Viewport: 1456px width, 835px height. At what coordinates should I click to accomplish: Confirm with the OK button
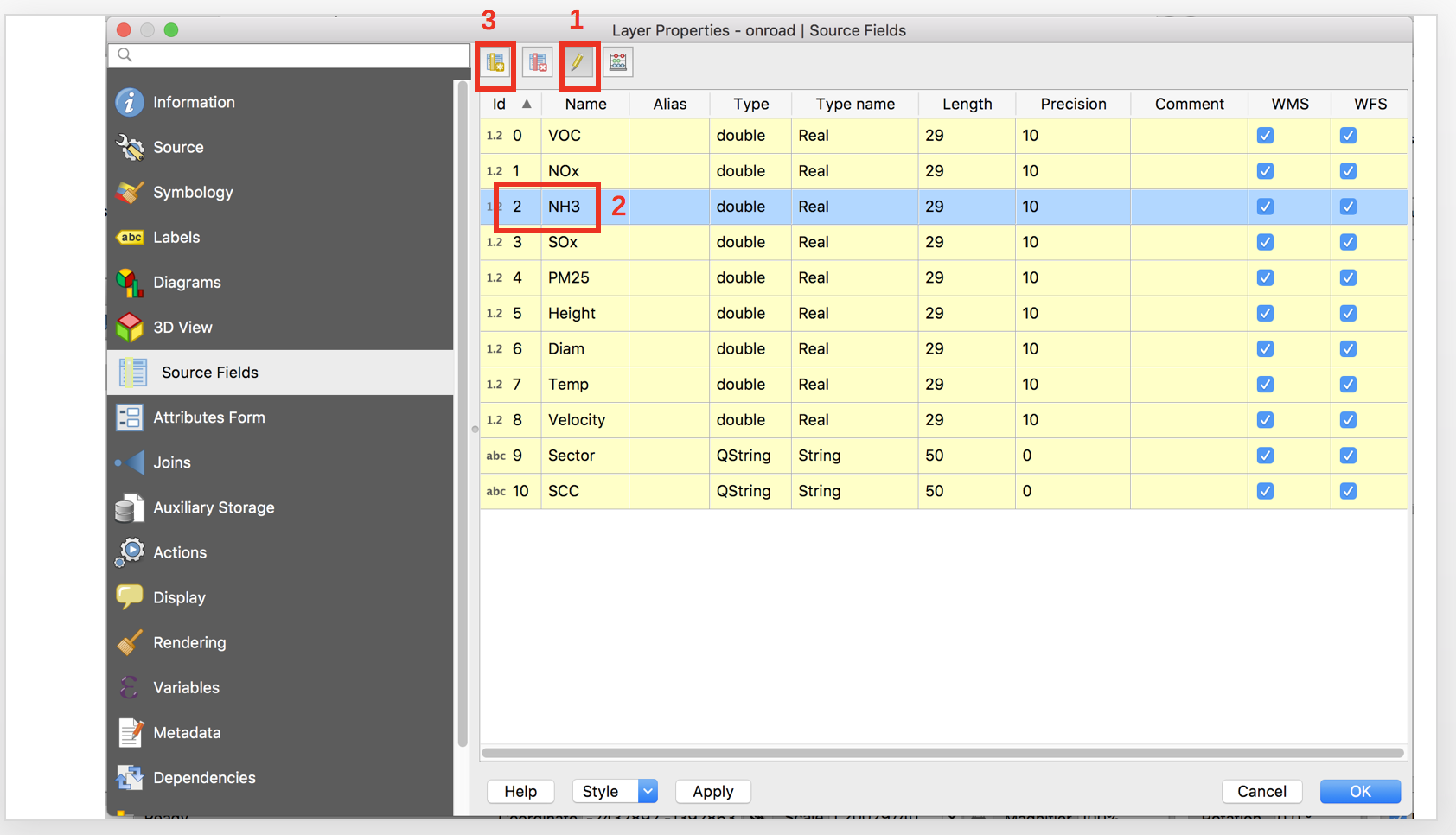tap(1360, 791)
